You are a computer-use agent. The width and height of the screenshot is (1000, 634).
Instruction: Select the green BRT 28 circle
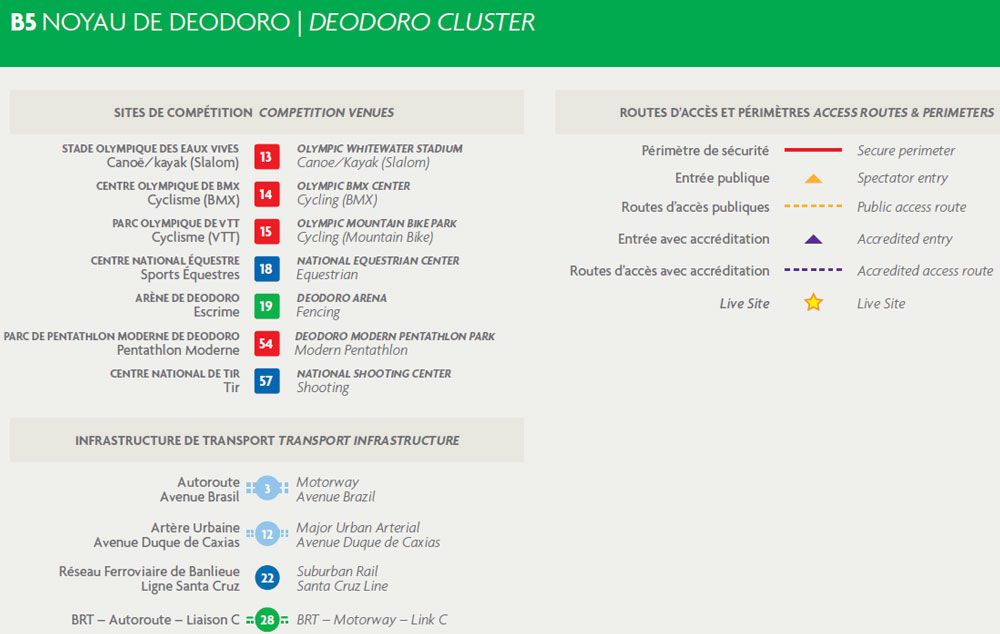tap(267, 621)
